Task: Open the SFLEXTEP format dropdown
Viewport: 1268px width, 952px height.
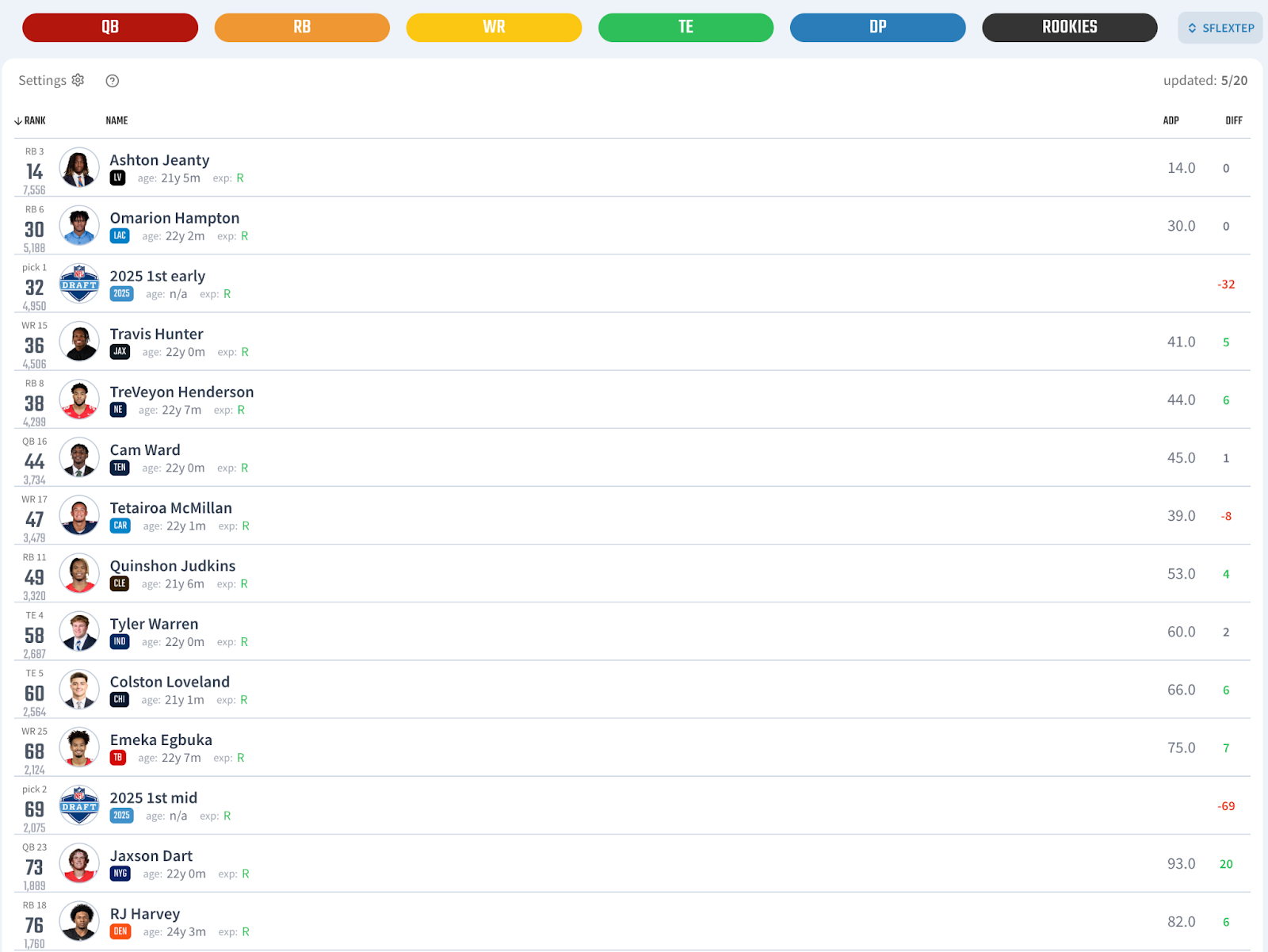Action: pos(1220,28)
